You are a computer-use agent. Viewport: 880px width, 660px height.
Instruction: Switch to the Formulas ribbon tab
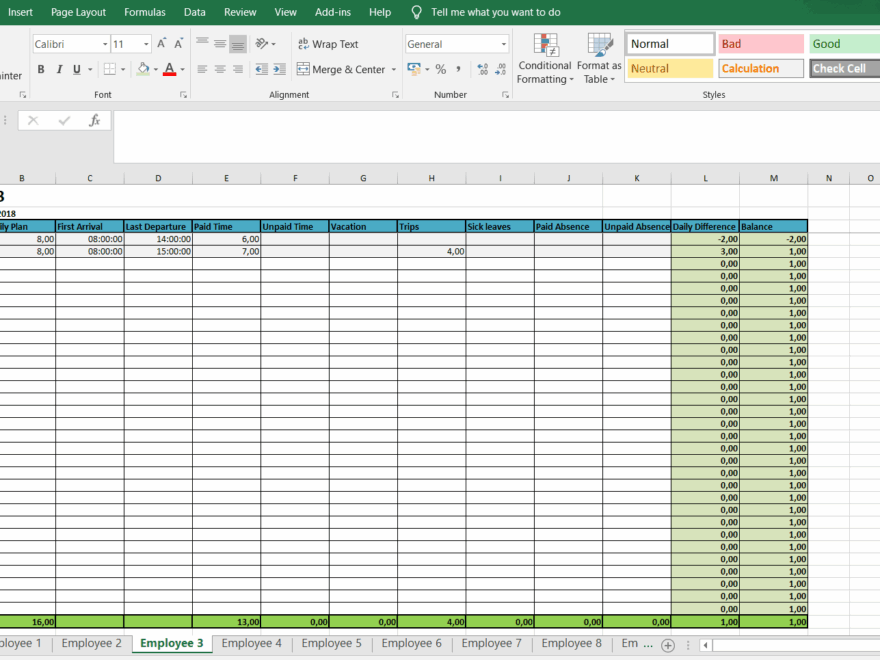tap(144, 12)
